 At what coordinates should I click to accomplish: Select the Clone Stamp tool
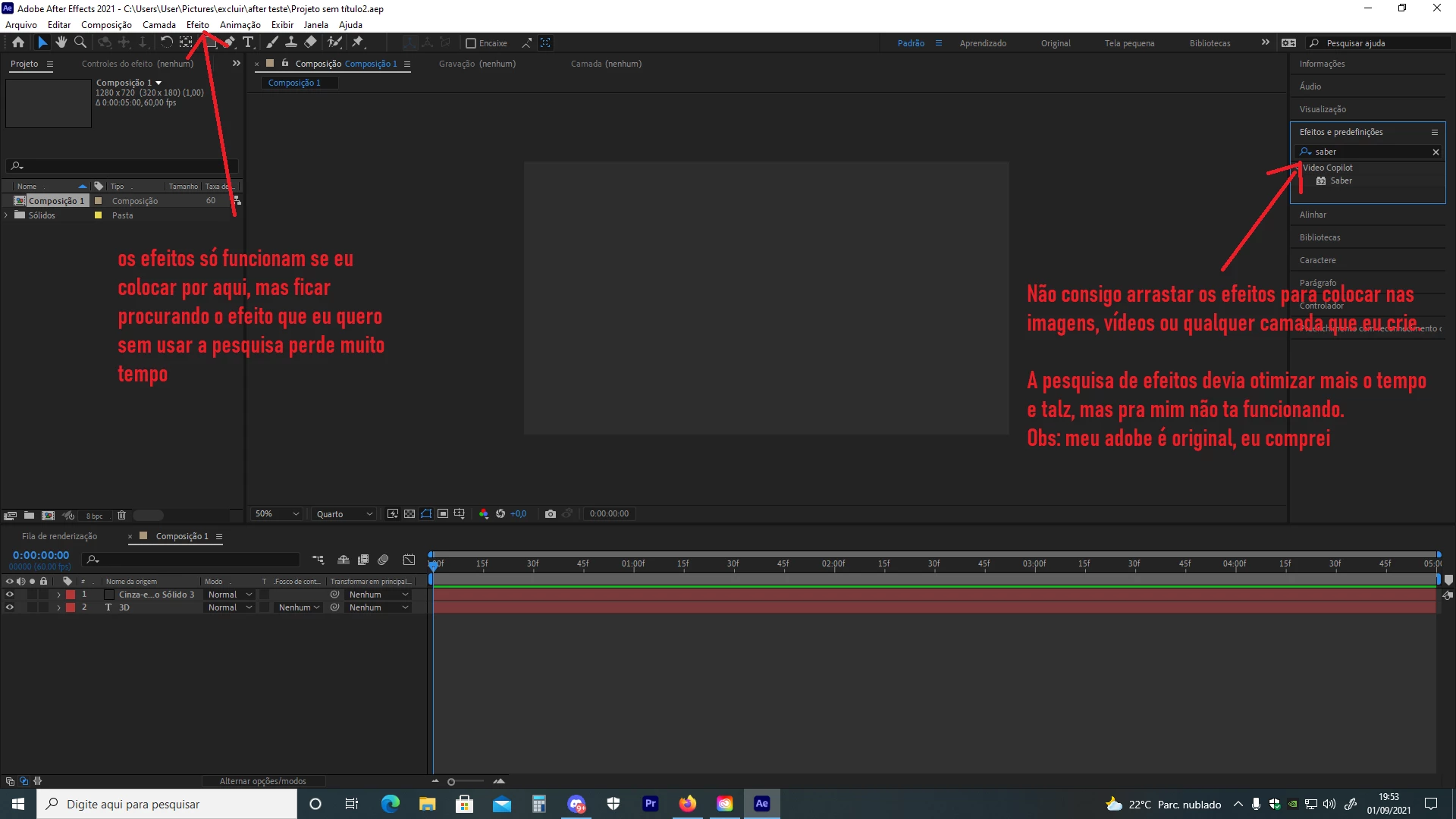[x=291, y=42]
